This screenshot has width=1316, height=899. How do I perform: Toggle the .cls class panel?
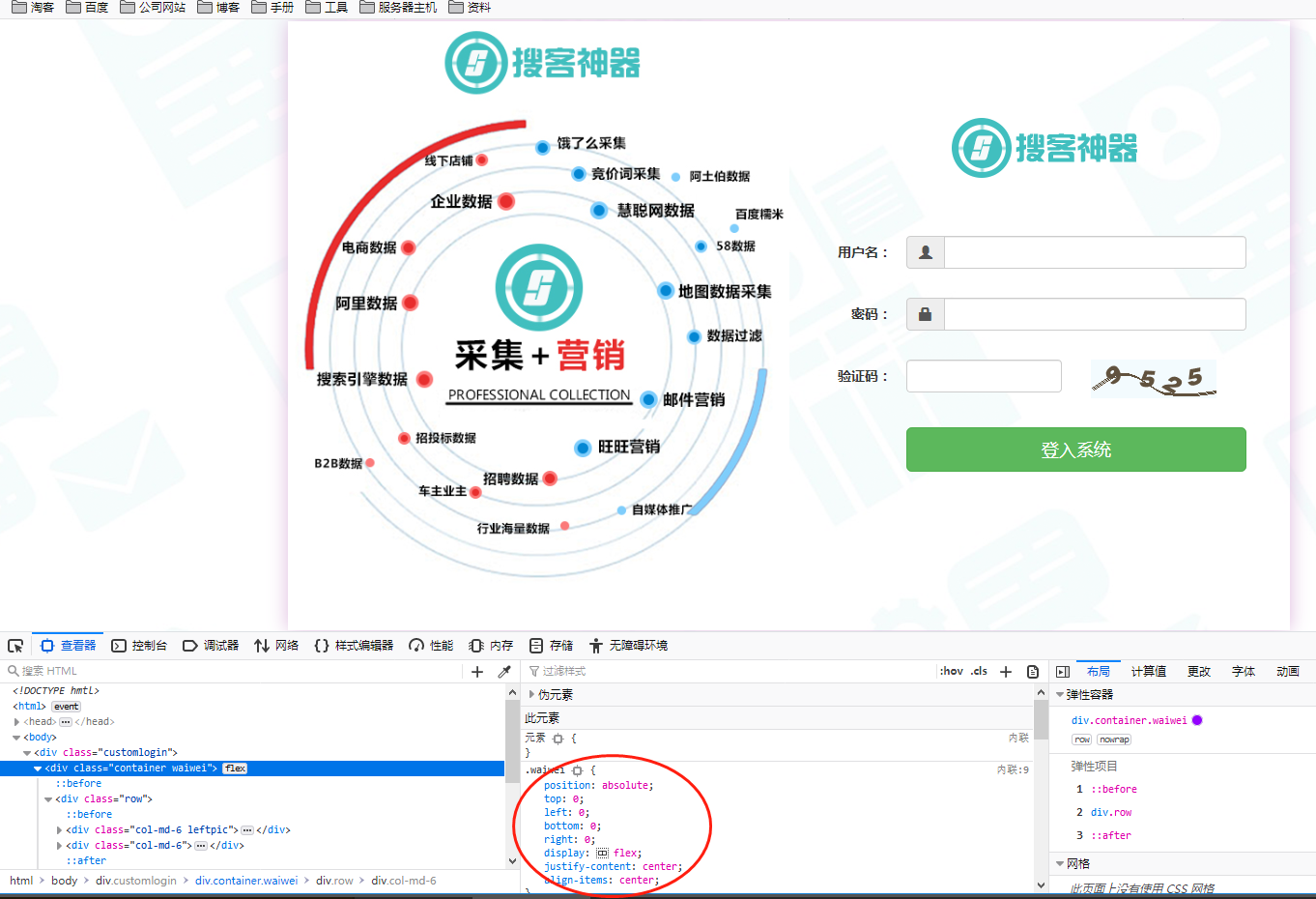click(x=979, y=671)
